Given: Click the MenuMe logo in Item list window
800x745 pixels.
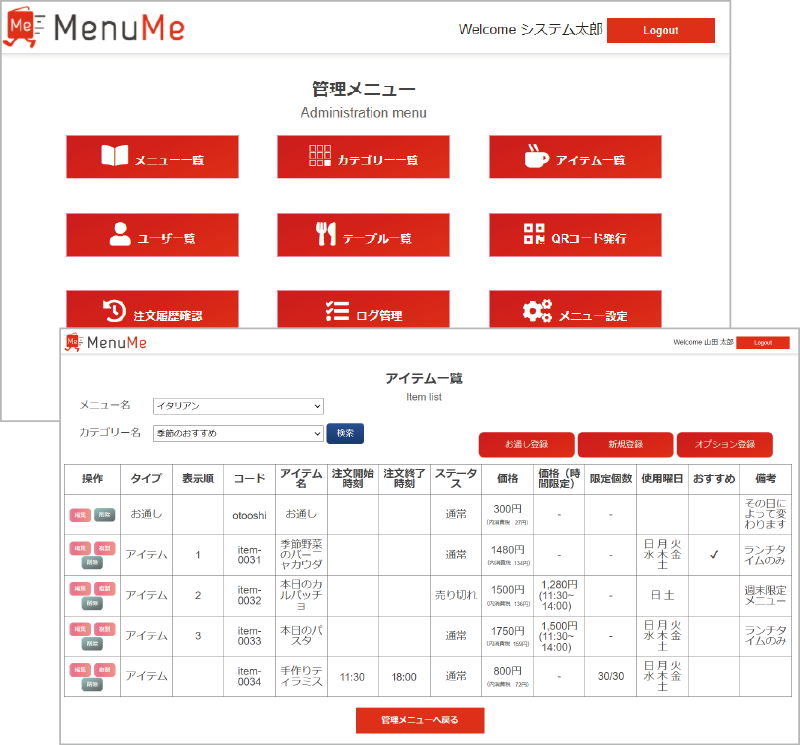Looking at the screenshot, I should (106, 342).
